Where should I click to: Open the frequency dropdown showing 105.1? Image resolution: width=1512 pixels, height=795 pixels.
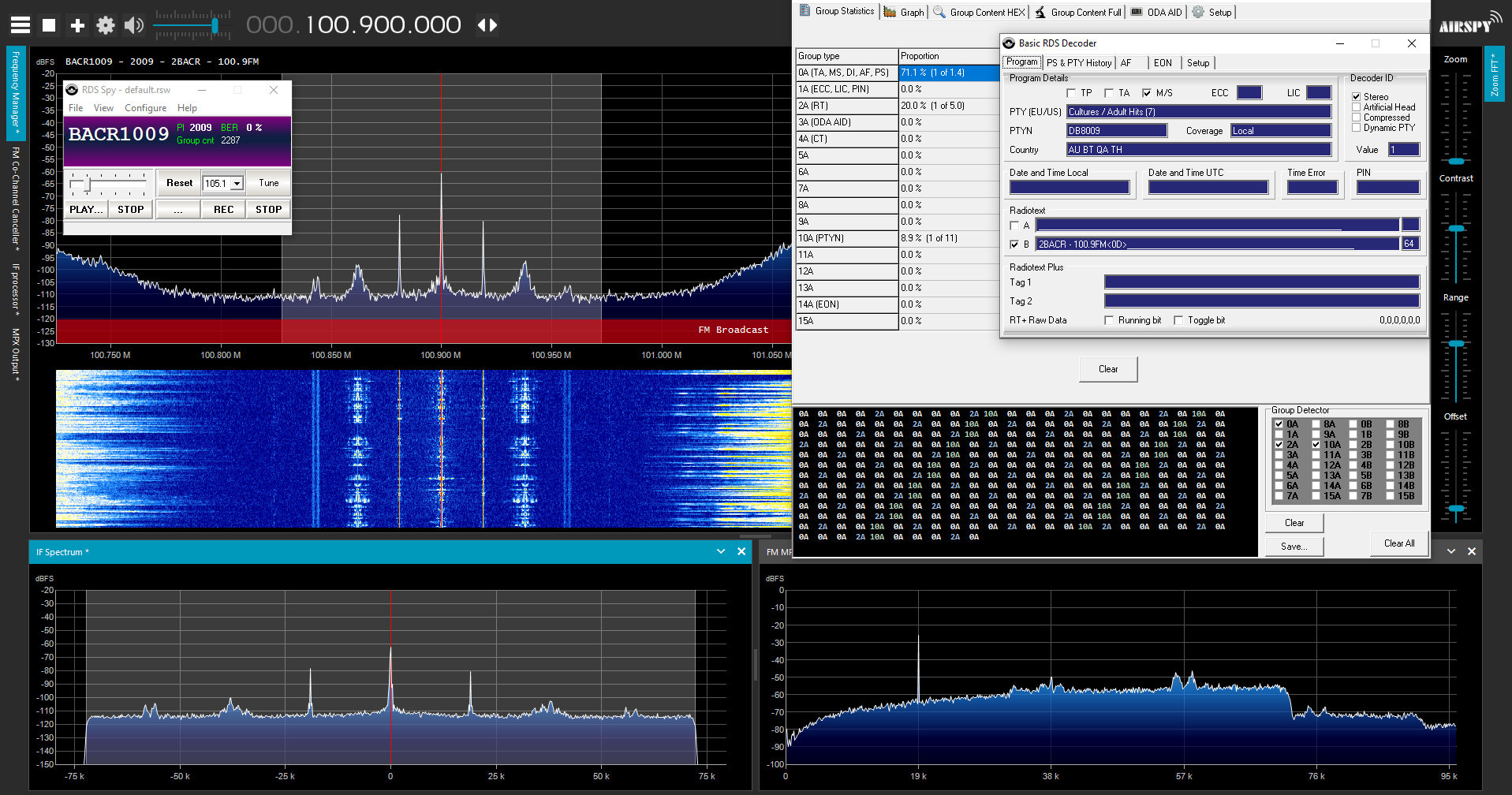[x=235, y=182]
